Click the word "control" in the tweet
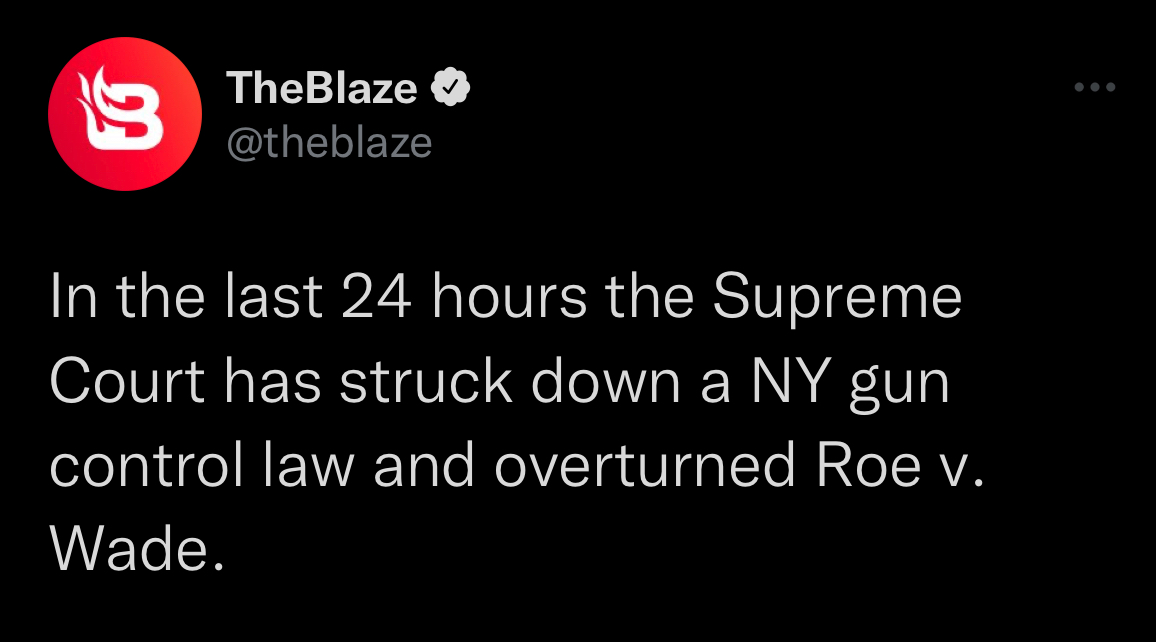1156x642 pixels. coord(146,465)
